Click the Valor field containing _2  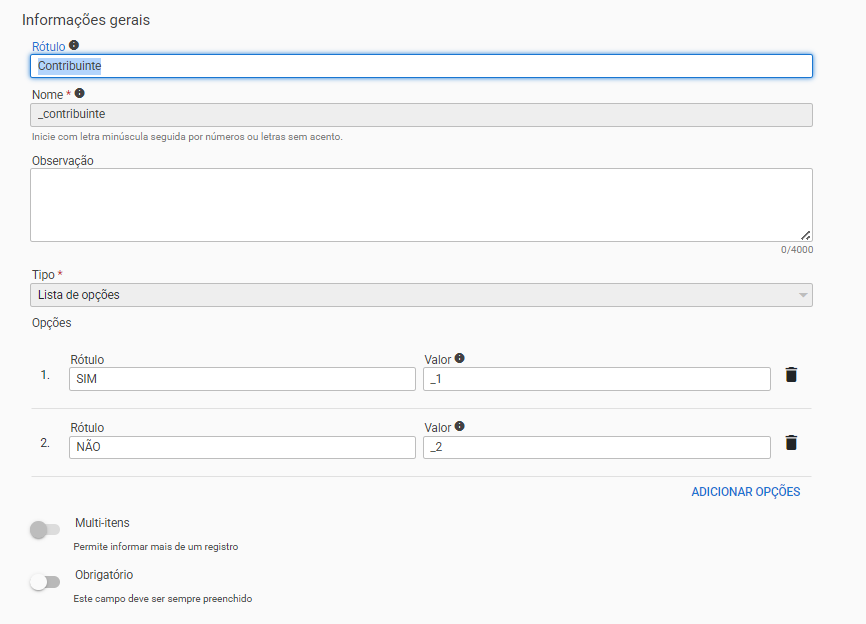[596, 447]
